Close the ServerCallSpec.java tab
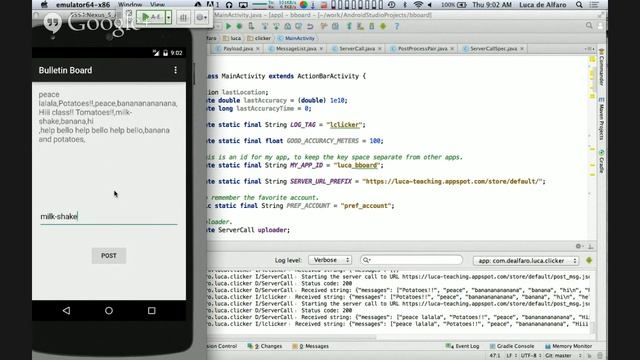Screen dimensions: 640x360 click(x=522, y=49)
